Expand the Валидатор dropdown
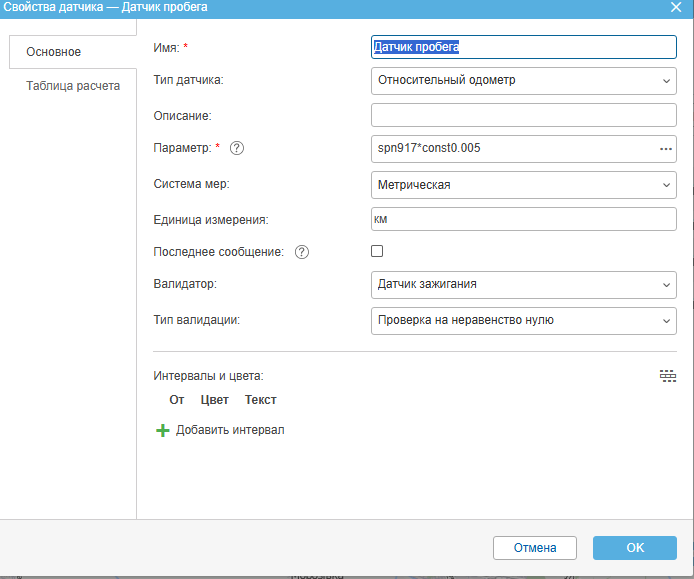This screenshot has height=579, width=694. pyautogui.click(x=523, y=285)
